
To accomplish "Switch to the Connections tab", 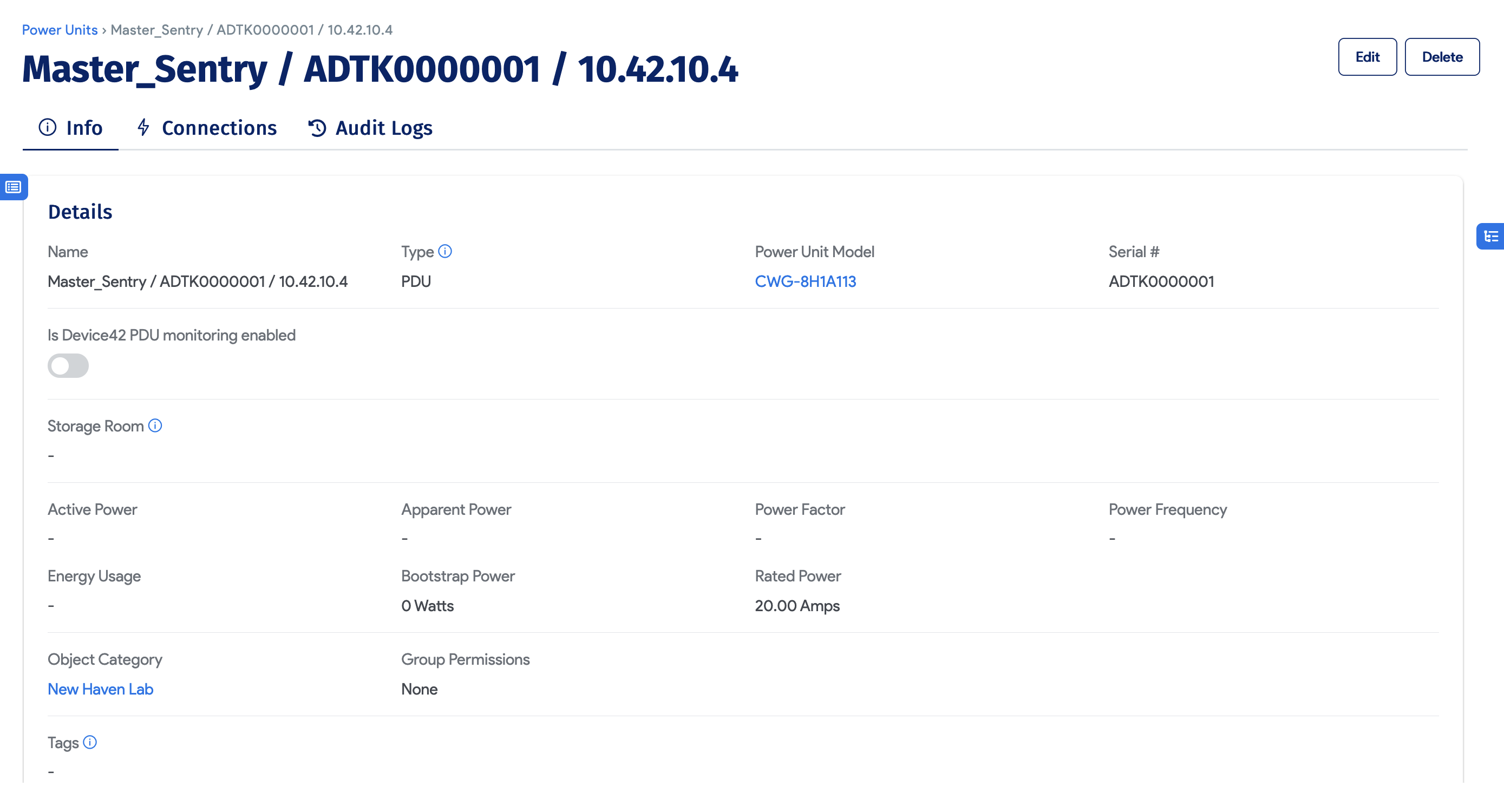I will point(219,127).
